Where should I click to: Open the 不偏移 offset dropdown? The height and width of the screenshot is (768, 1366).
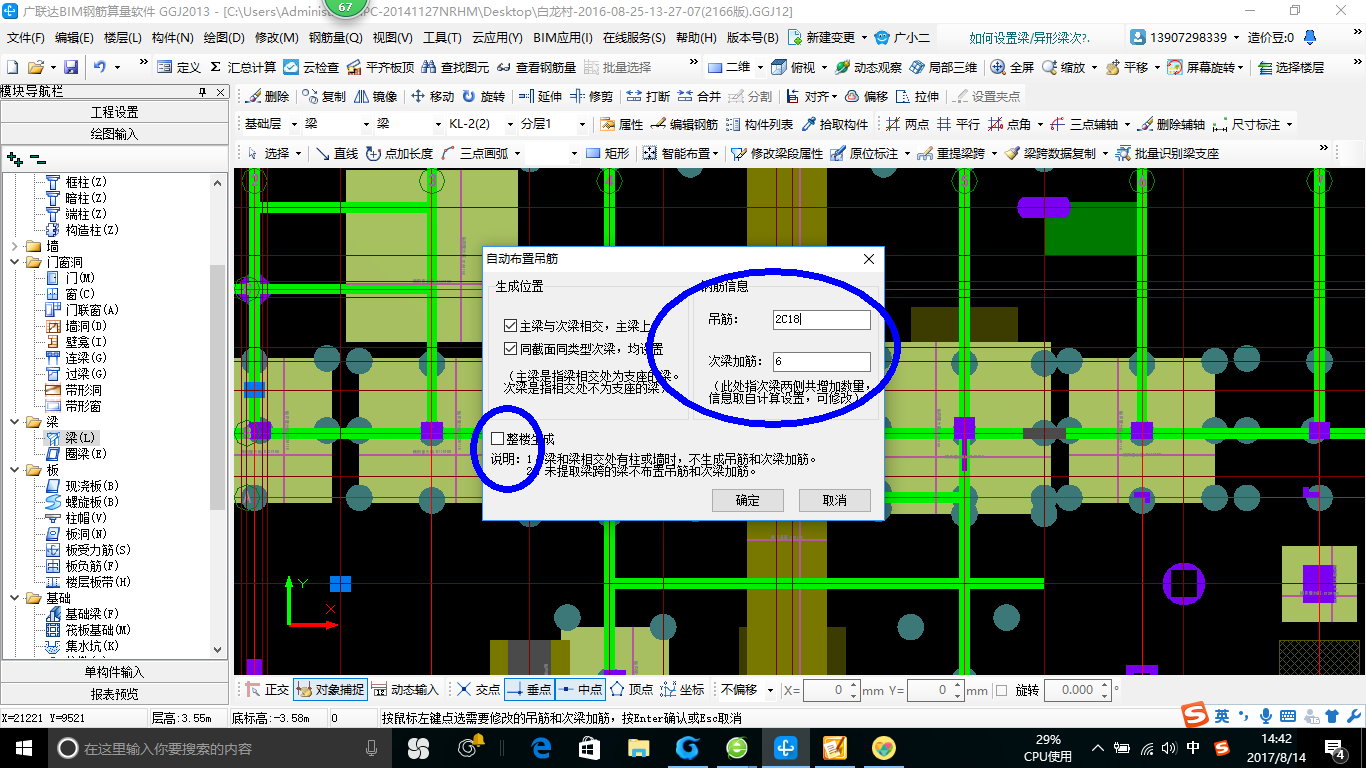coord(770,689)
